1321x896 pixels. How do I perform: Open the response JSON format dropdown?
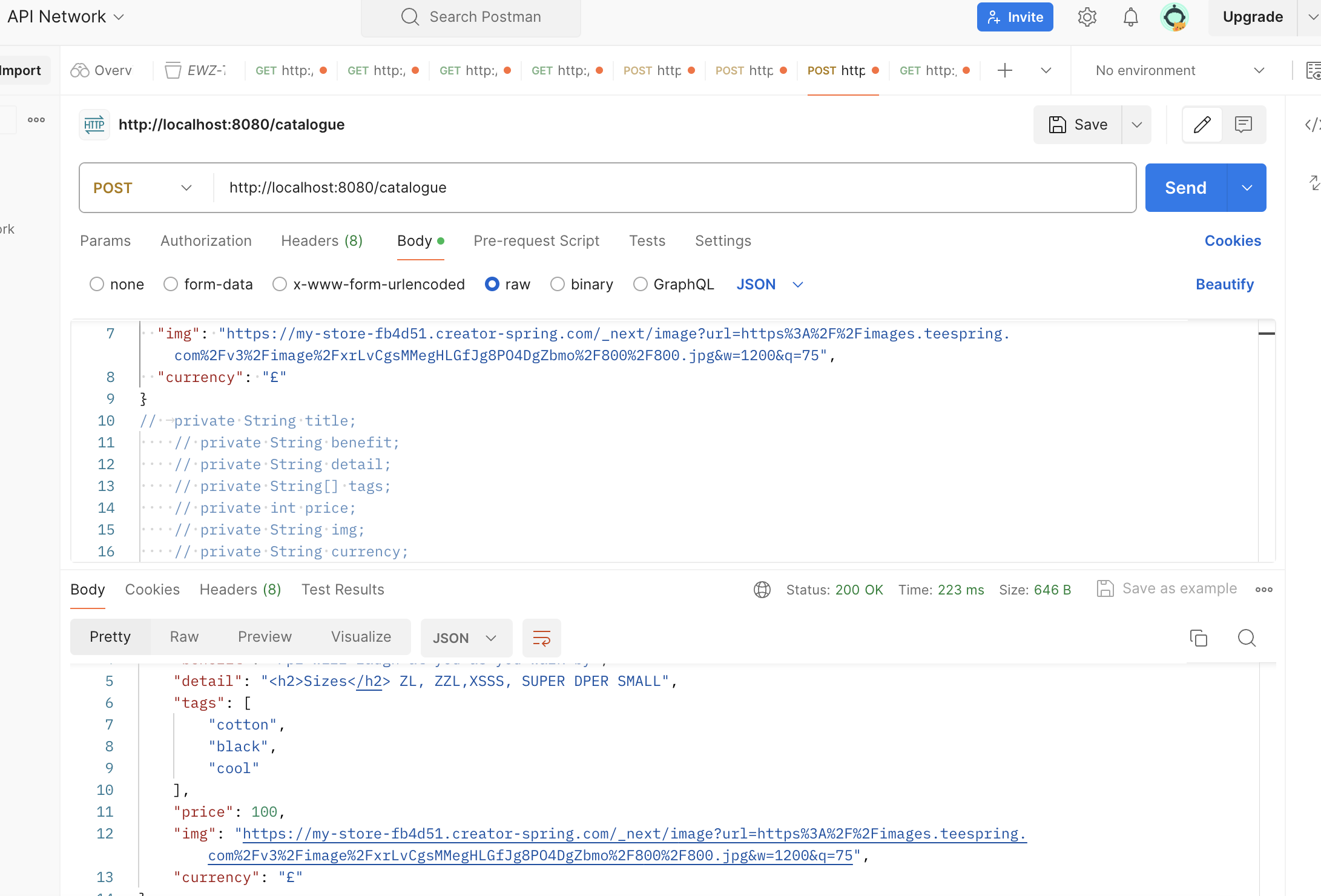(465, 638)
